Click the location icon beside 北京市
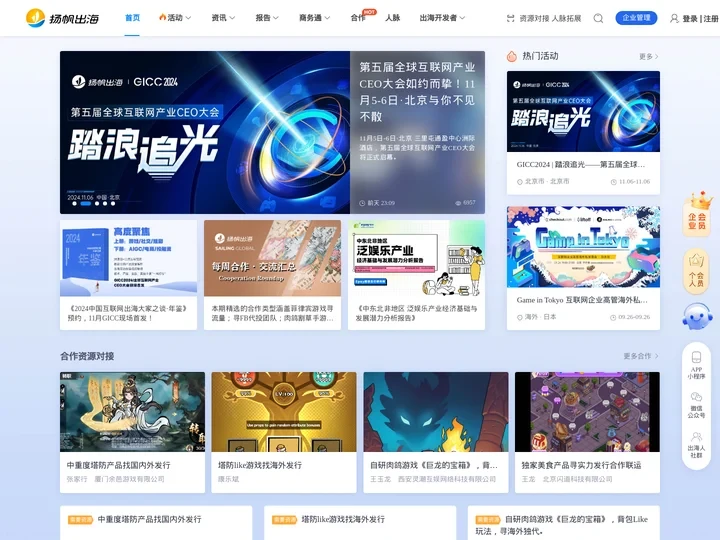Screen dimensions: 720x540 [520, 182]
